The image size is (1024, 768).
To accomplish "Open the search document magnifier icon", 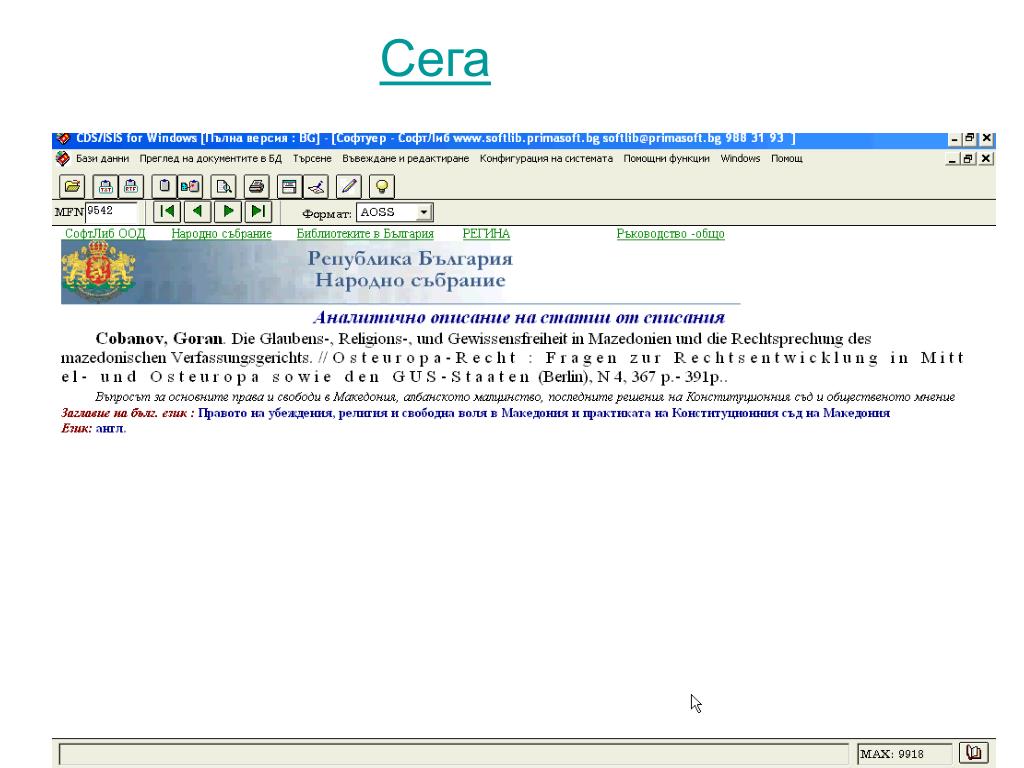I will click(223, 187).
